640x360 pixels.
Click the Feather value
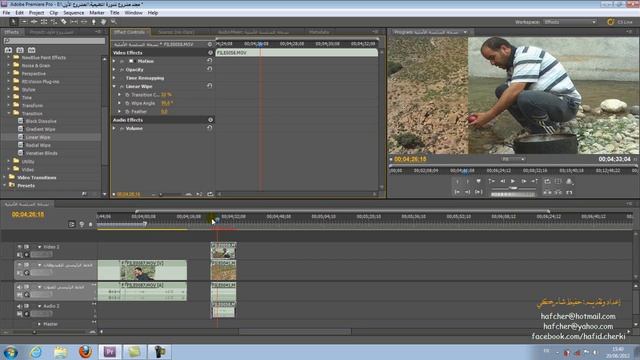point(164,111)
